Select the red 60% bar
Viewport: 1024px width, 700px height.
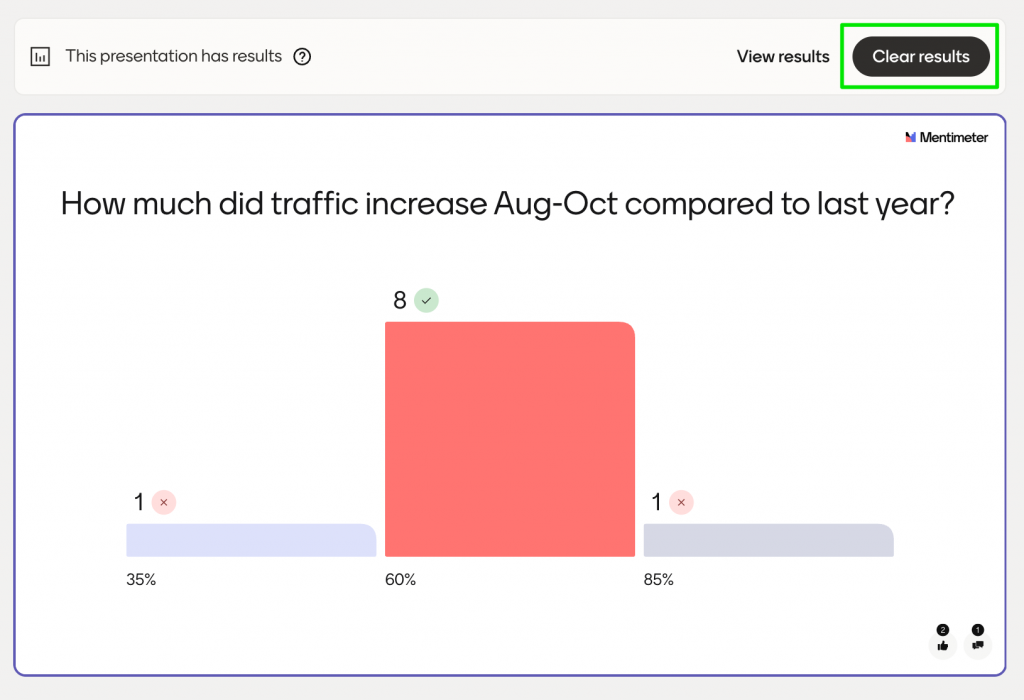(510, 438)
